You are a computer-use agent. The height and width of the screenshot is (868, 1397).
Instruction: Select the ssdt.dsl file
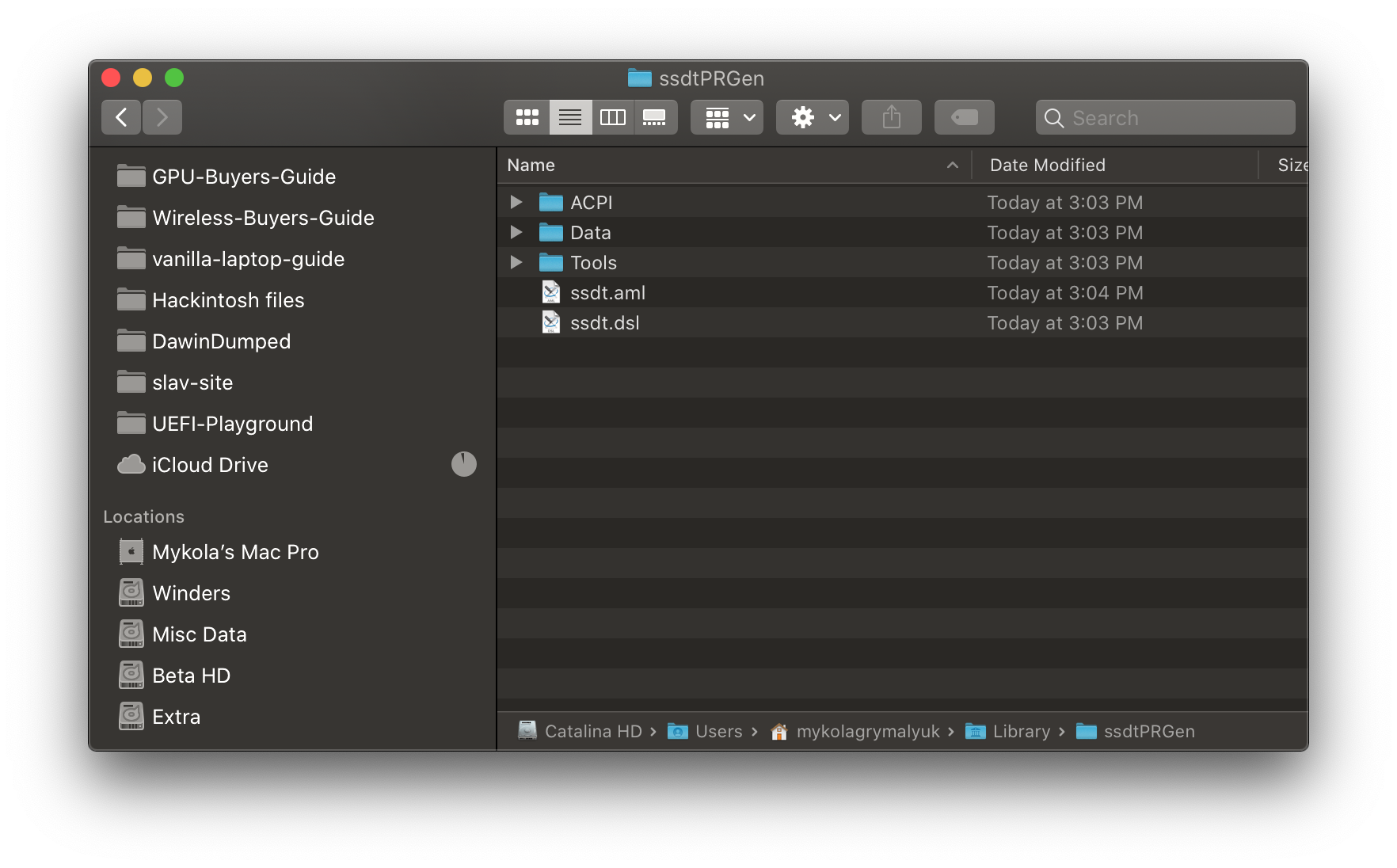604,323
